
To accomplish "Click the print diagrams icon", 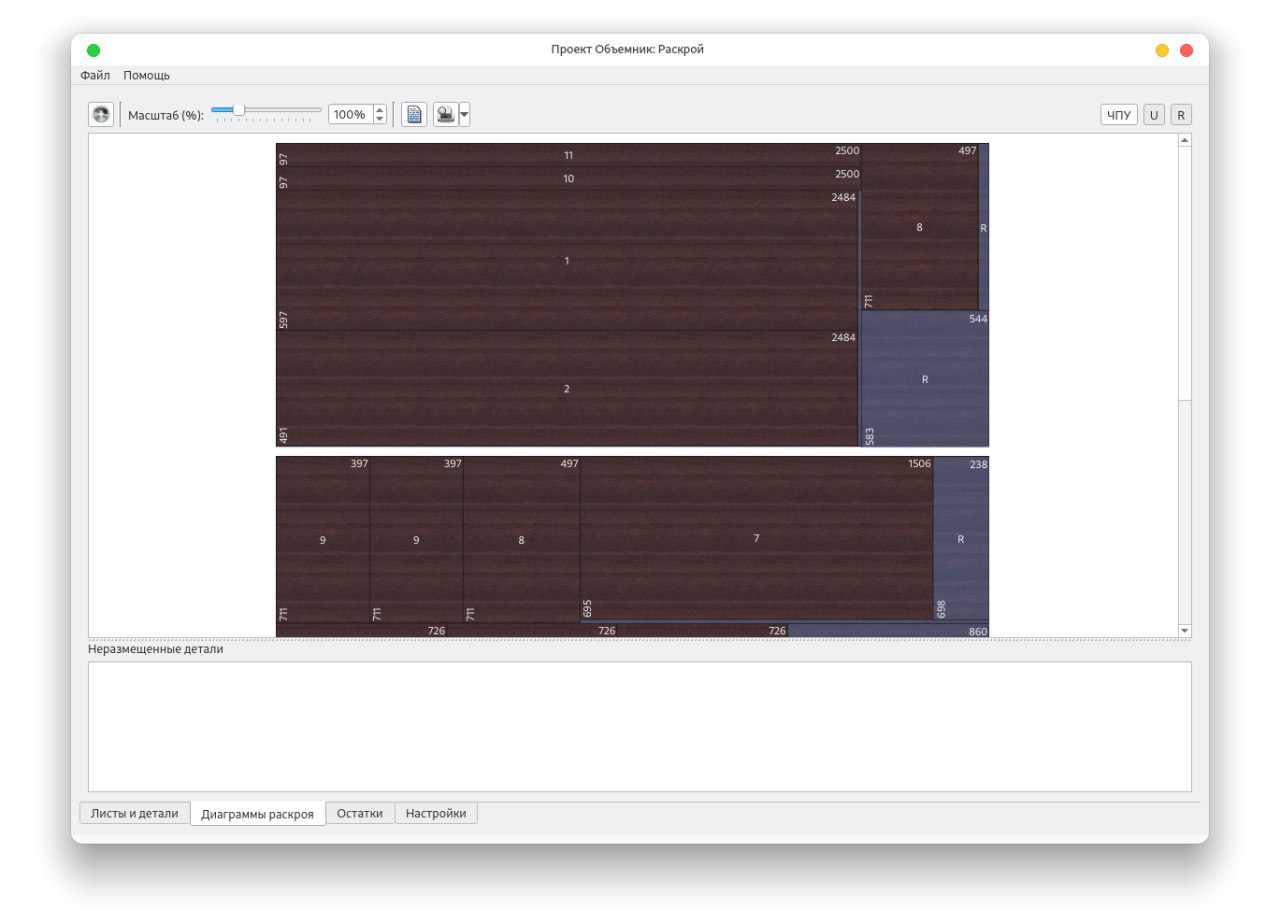I will pos(445,115).
